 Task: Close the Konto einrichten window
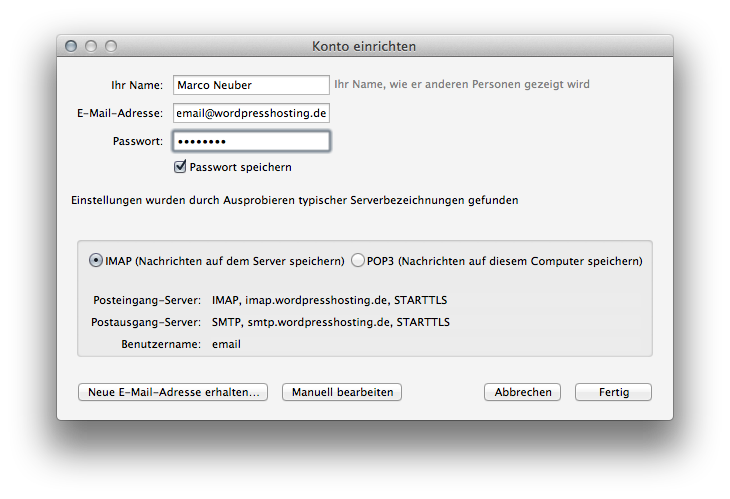coord(71,46)
